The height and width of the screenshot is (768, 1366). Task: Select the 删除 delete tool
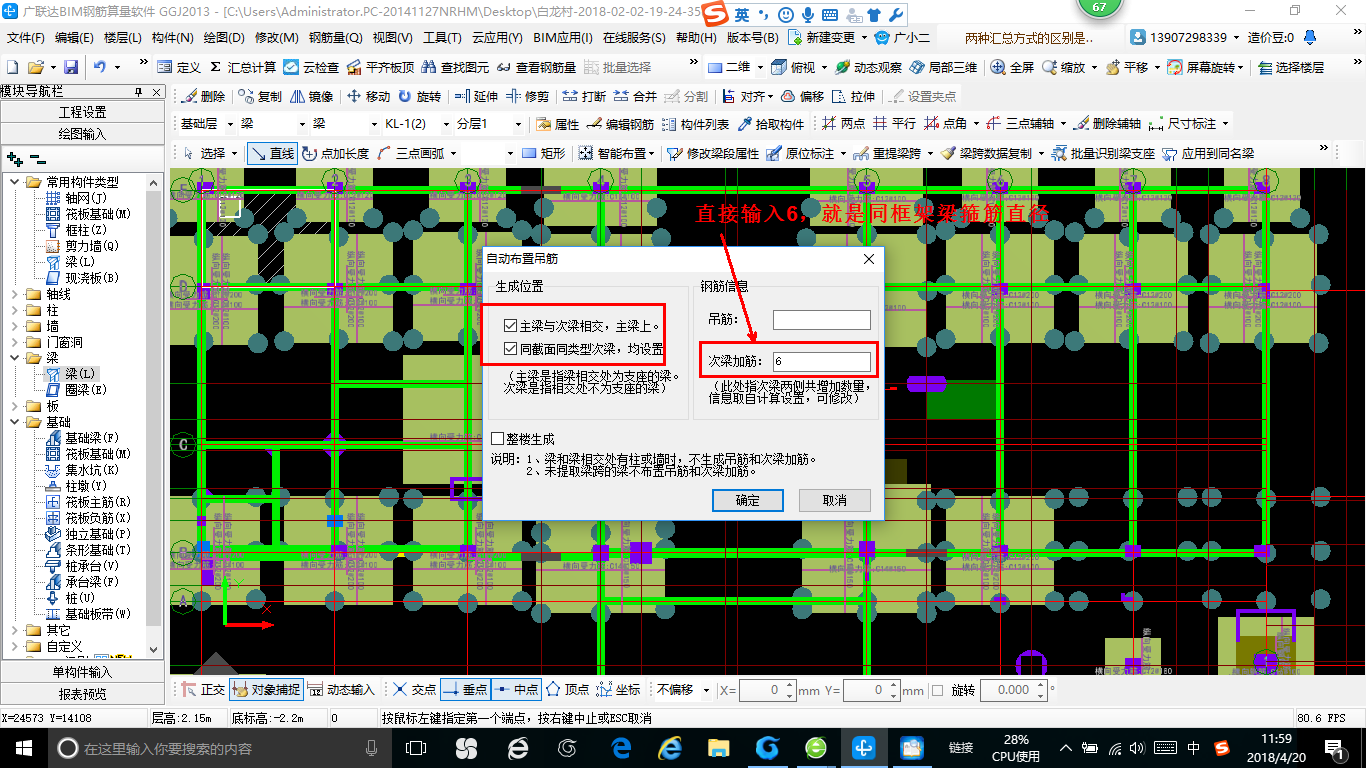(203, 96)
